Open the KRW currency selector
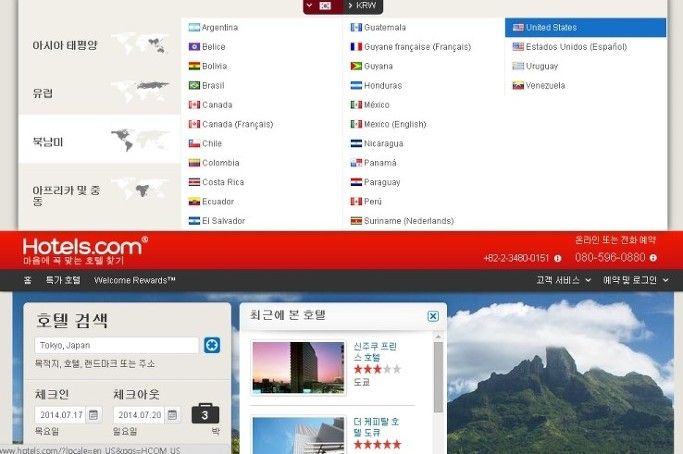 [x=363, y=6]
